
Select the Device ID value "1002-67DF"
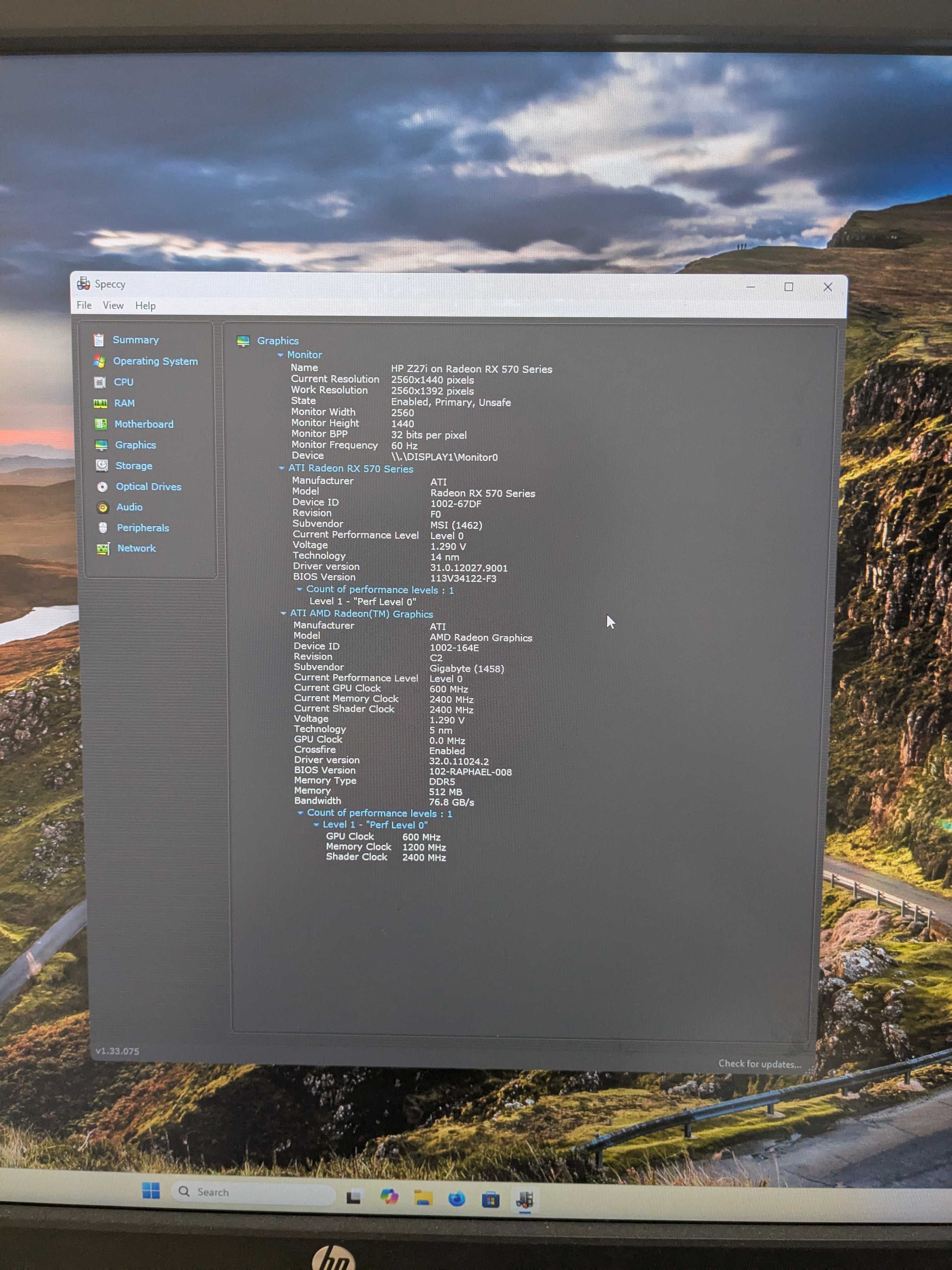(456, 504)
